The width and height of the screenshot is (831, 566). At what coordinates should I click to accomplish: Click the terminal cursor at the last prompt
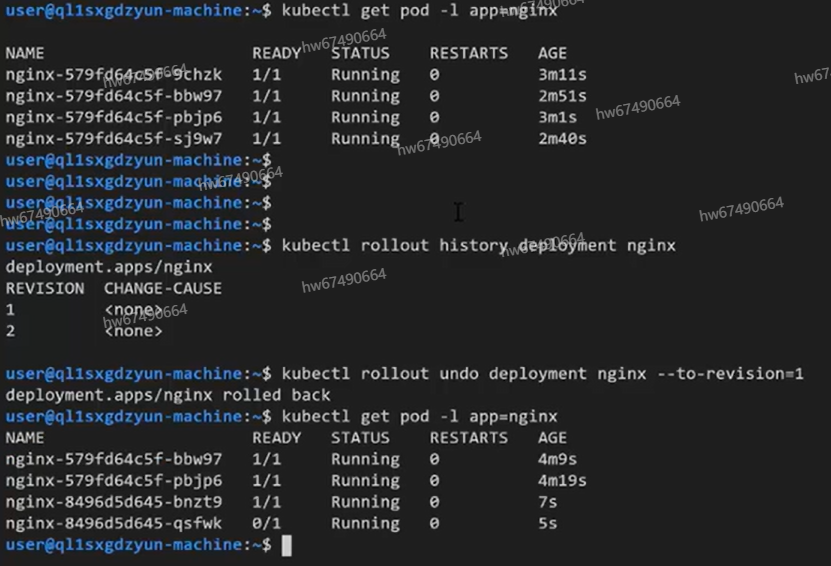[287, 545]
